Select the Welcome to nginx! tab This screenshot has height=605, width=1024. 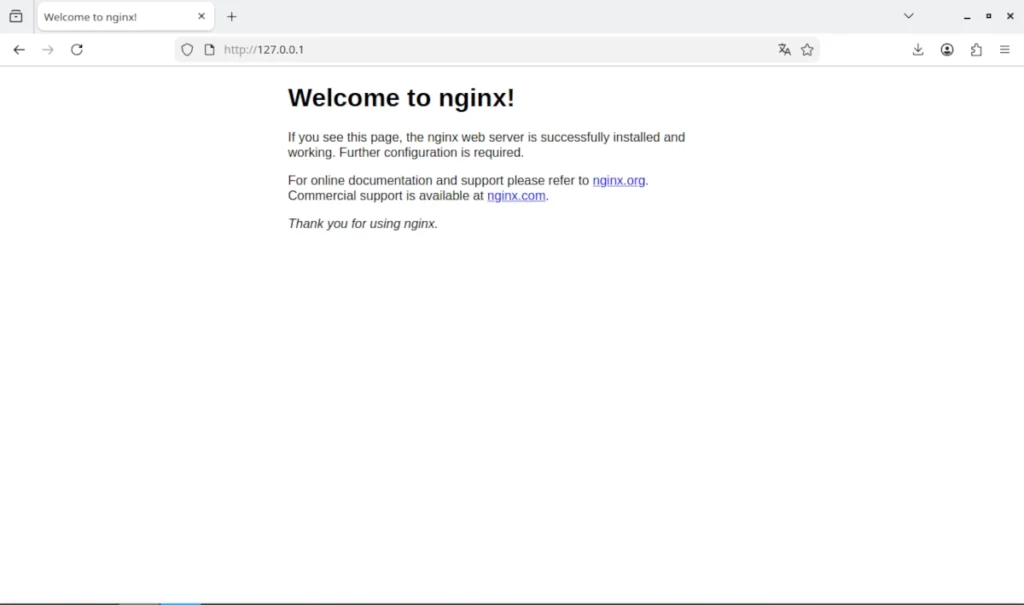click(125, 16)
